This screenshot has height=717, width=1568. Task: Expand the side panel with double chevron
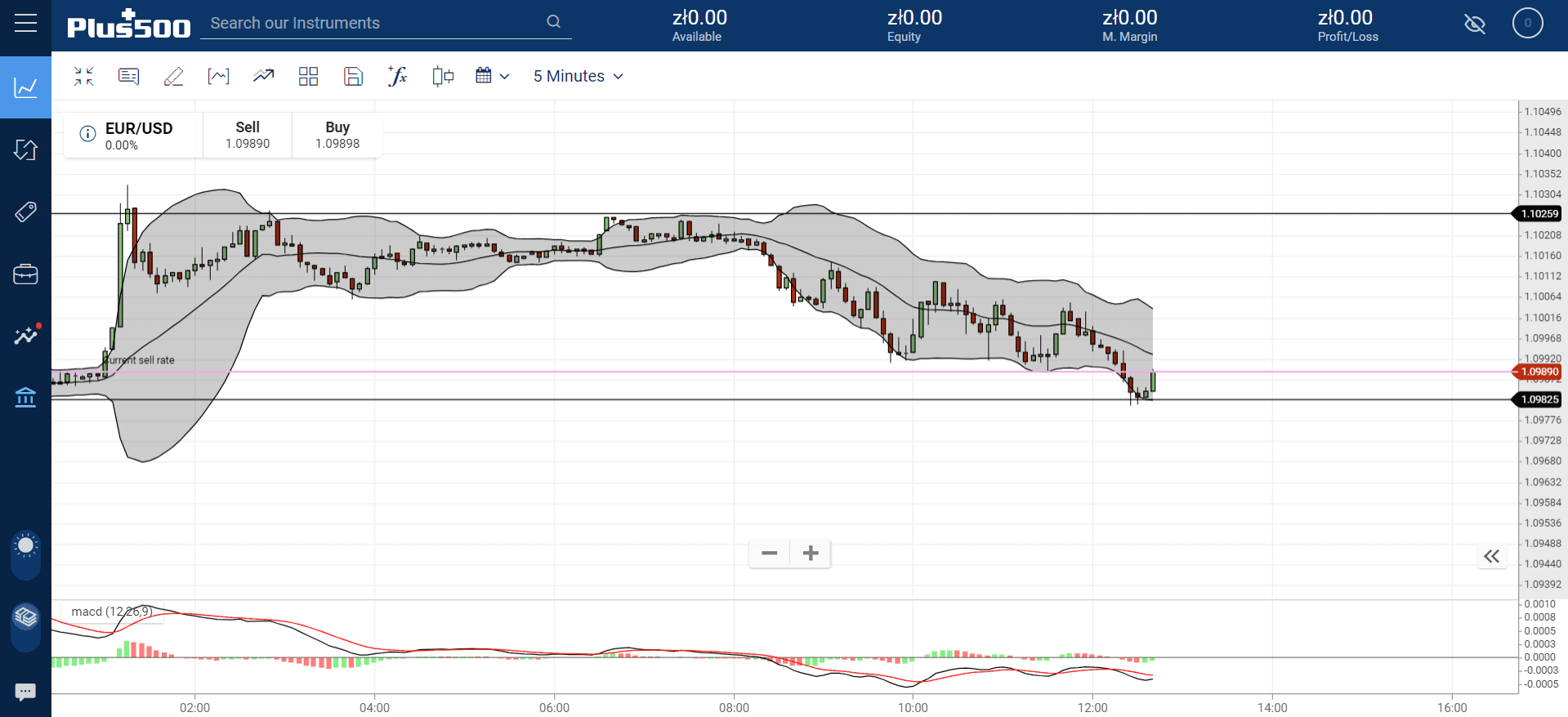click(x=1492, y=556)
